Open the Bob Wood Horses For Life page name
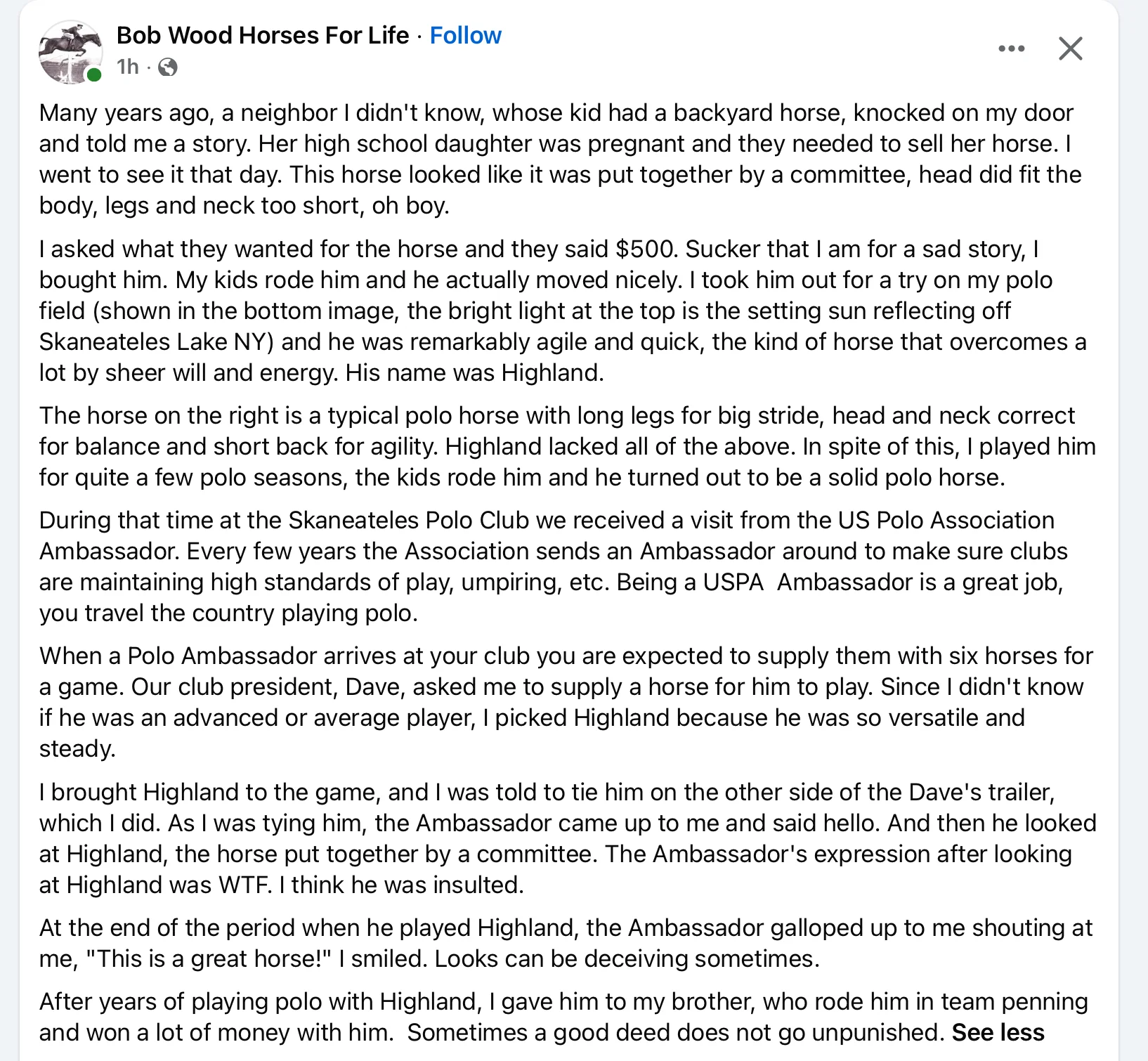 (x=263, y=35)
